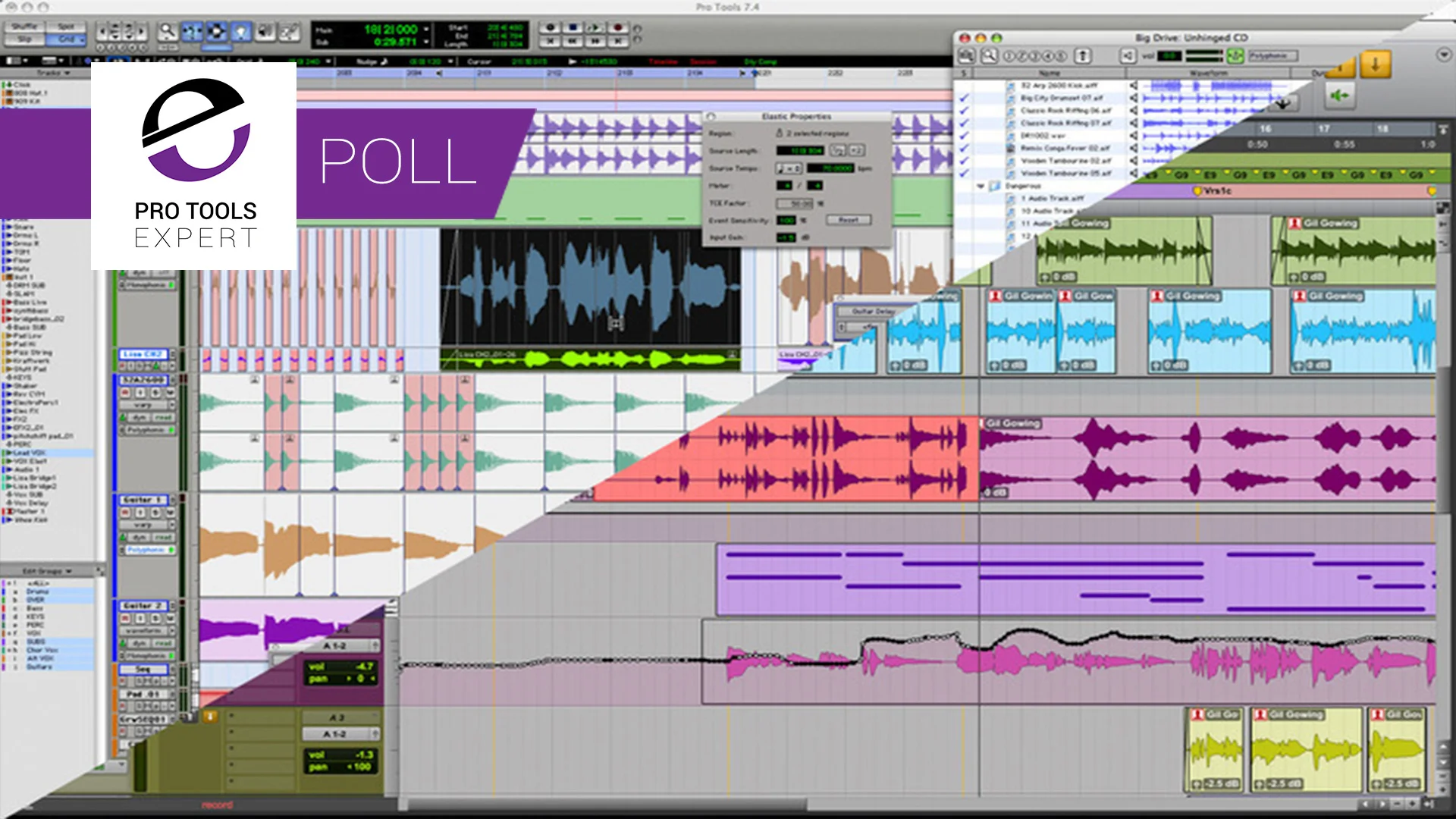Open the Edit Groups list menu
This screenshot has height=819, width=1456.
(x=47, y=571)
